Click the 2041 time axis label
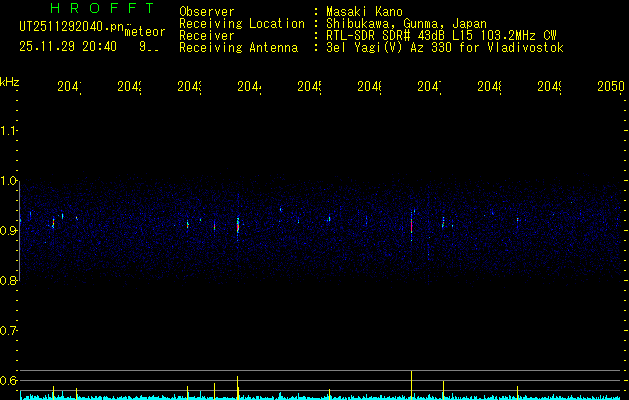Viewport: 629px width, 400px height. [69, 87]
